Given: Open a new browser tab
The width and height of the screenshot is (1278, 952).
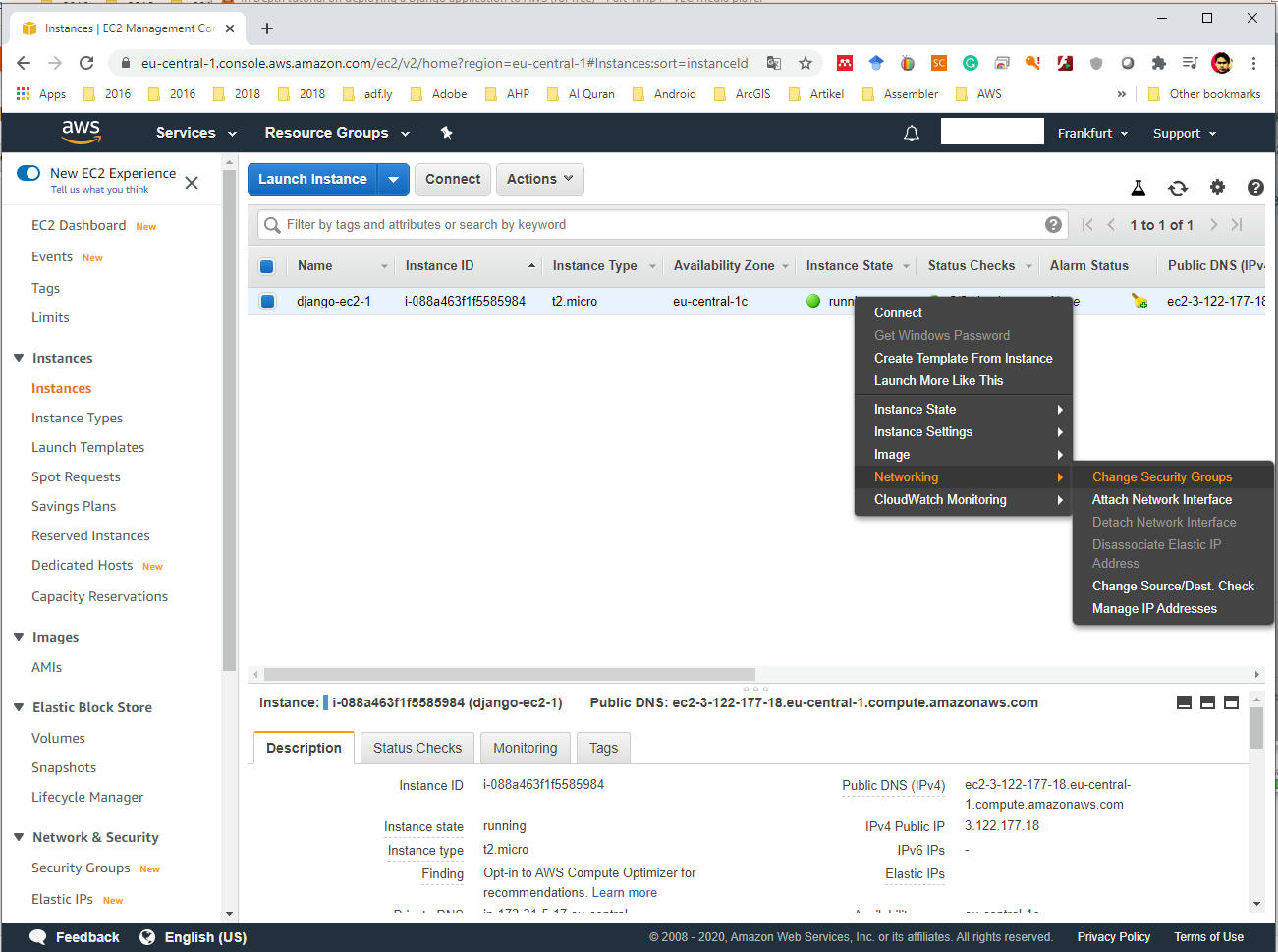Looking at the screenshot, I should click(267, 28).
